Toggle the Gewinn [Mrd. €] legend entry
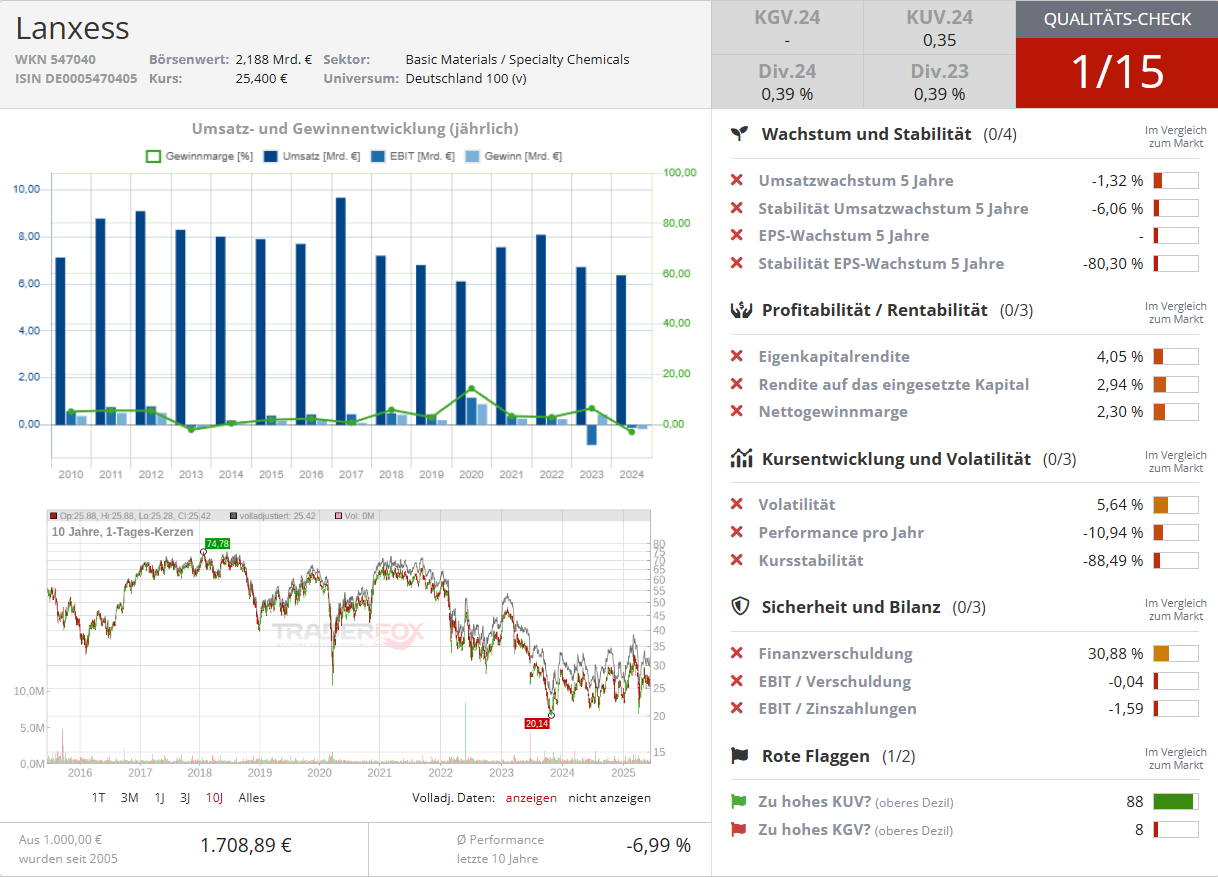This screenshot has width=1218, height=877. 514,156
